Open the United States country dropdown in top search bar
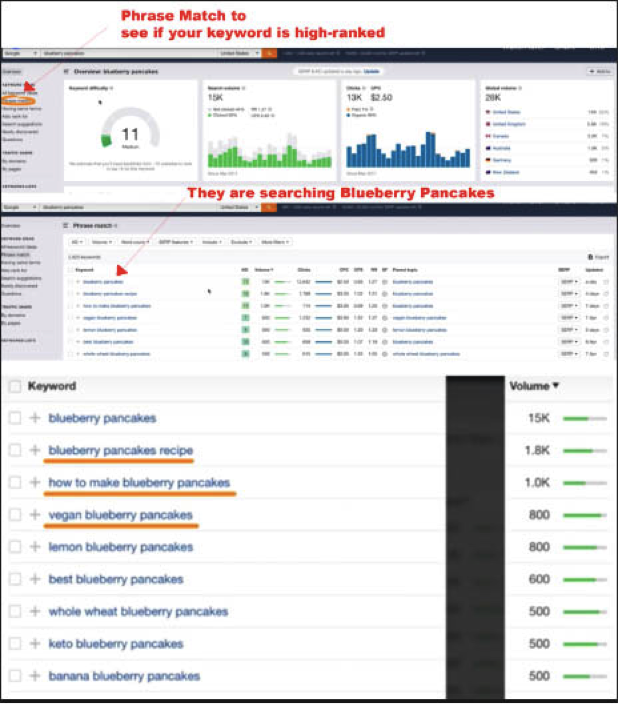Viewport: 618px width, 704px height. pyautogui.click(x=238, y=53)
